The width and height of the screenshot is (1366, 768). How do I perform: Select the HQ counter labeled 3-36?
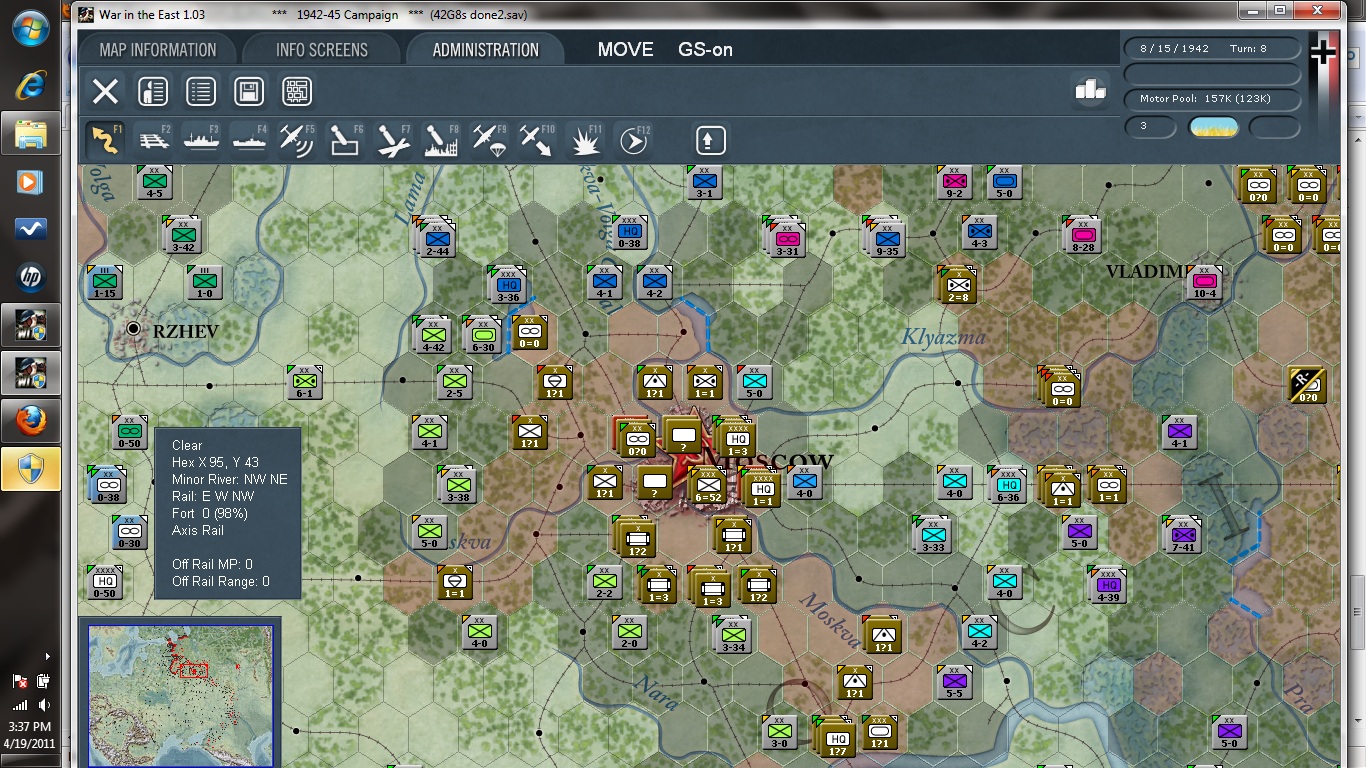tap(508, 285)
